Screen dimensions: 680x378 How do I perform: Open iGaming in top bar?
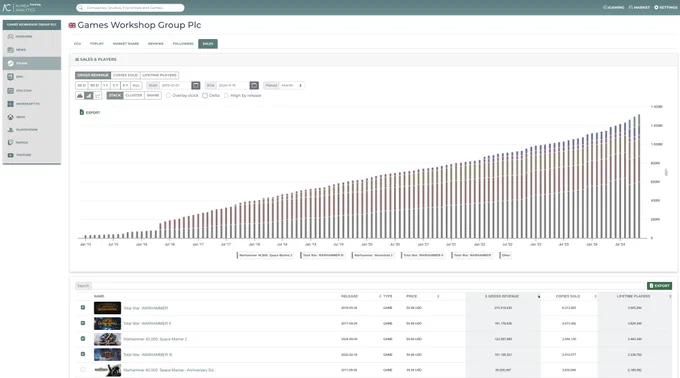point(613,7)
